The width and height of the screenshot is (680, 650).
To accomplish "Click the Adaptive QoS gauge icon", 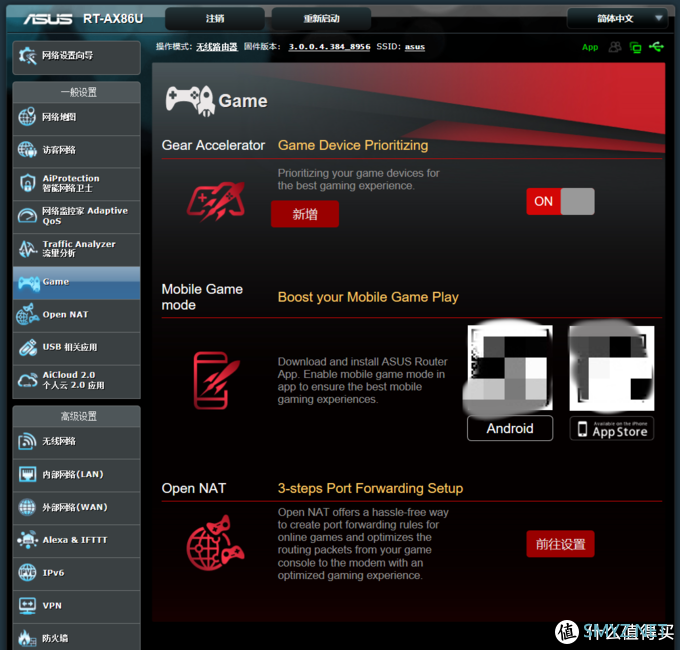I will [27, 216].
